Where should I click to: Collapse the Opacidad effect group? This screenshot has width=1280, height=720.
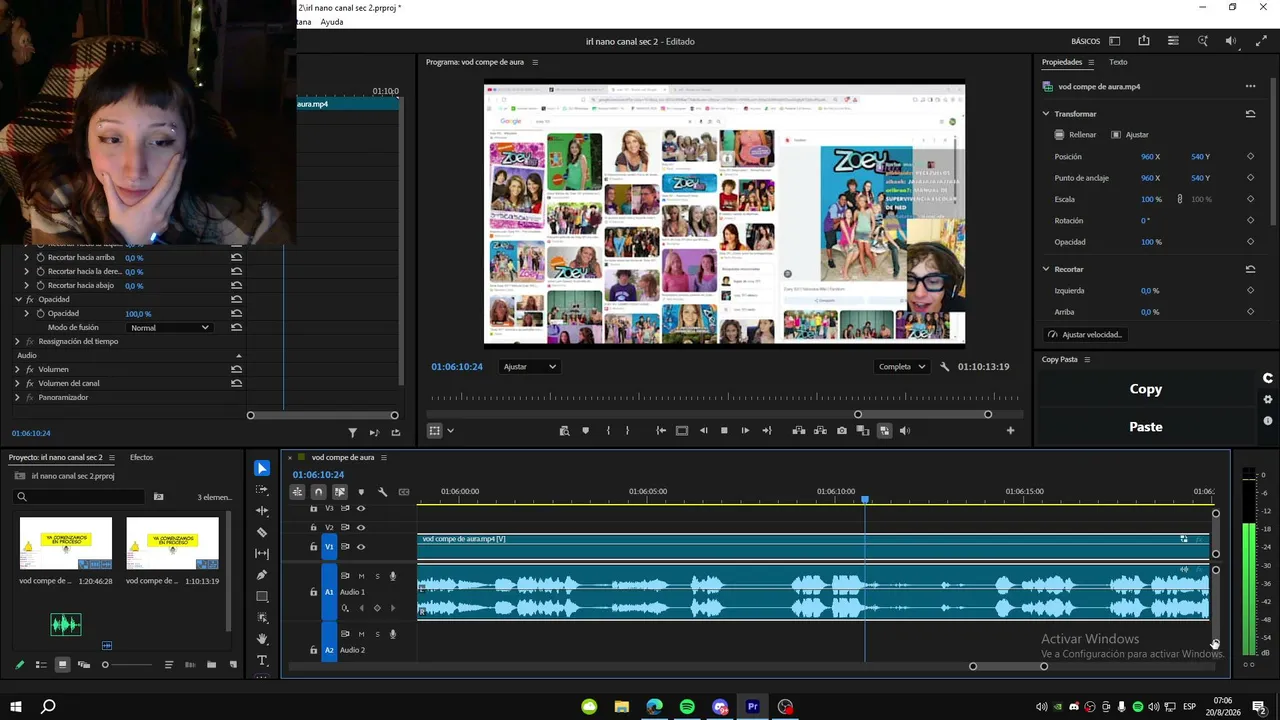click(18, 299)
